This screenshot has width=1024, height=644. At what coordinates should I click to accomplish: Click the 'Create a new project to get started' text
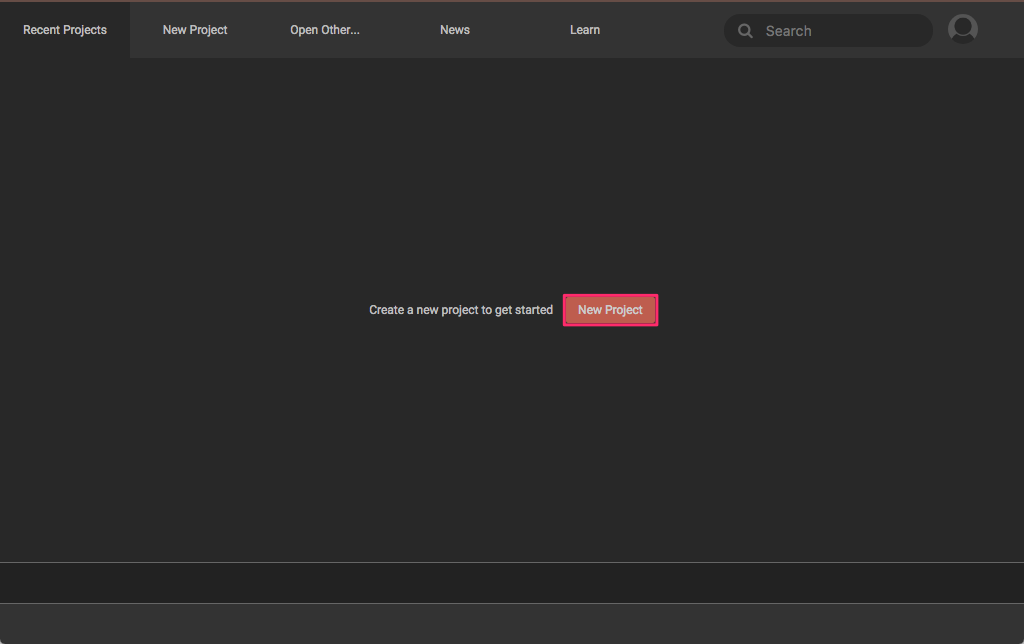click(x=461, y=310)
